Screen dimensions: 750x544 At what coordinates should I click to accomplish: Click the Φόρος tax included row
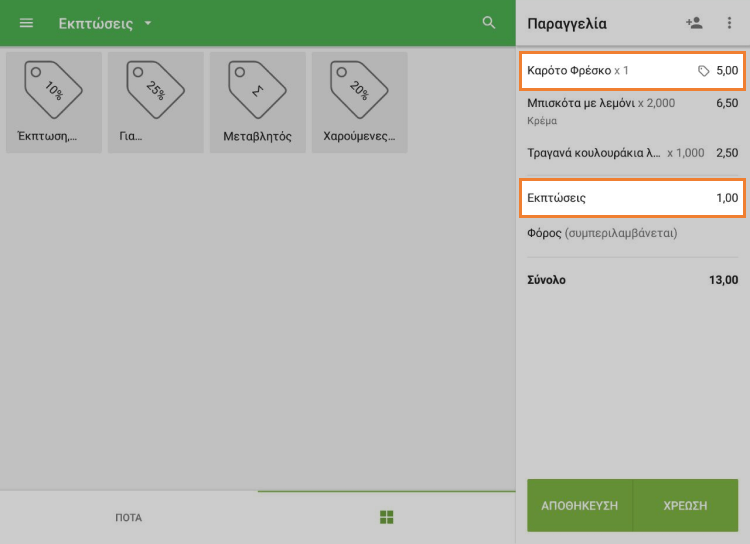632,233
